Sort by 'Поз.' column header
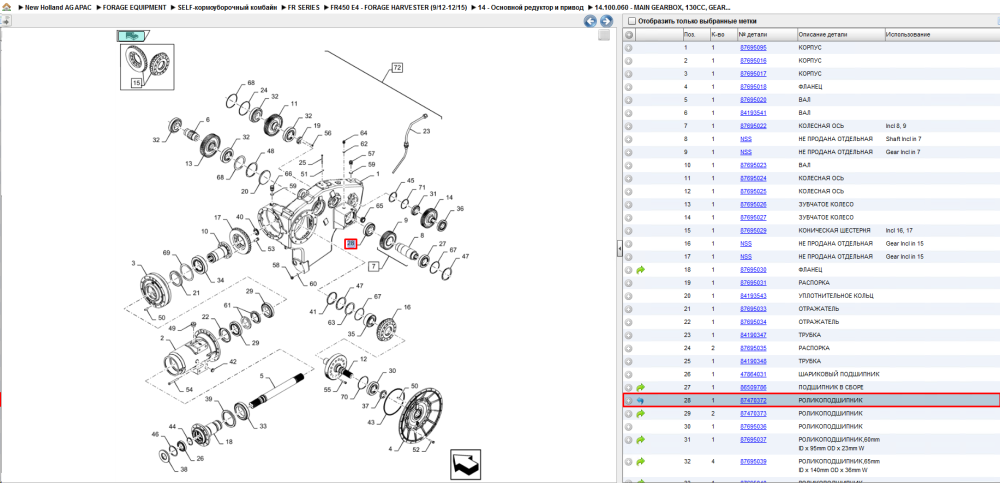 (695, 34)
